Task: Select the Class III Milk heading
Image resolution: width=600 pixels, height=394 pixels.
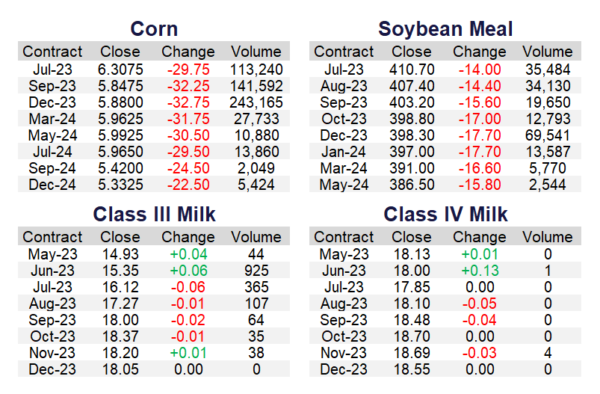Action: [154, 214]
